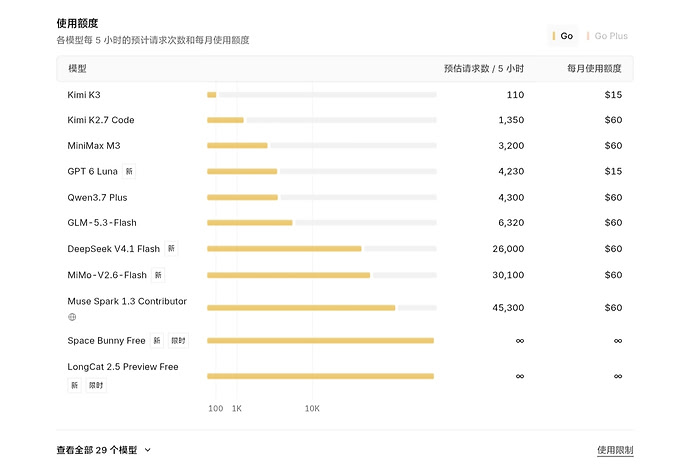The width and height of the screenshot is (690, 476).
Task: Select the Muse Spark 1.3 Contributor model name
Action: coord(127,301)
